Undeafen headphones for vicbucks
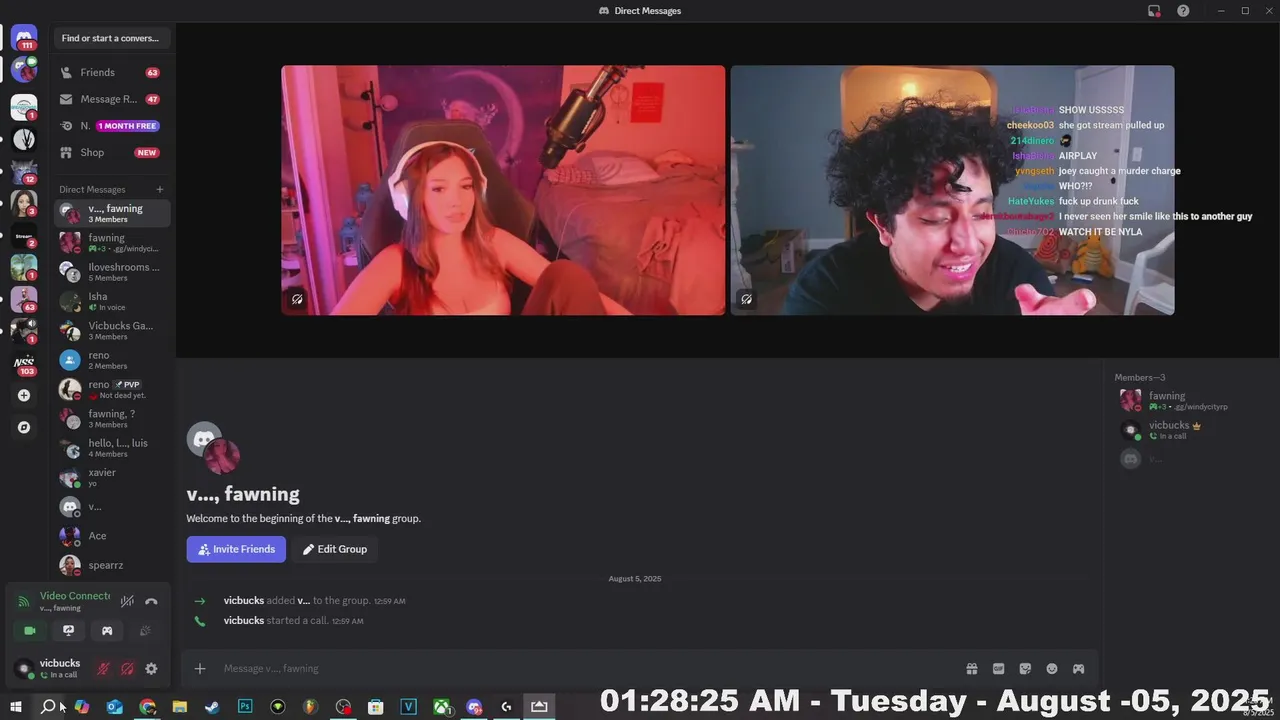Screen dimensions: 1280x720 [x=127, y=669]
